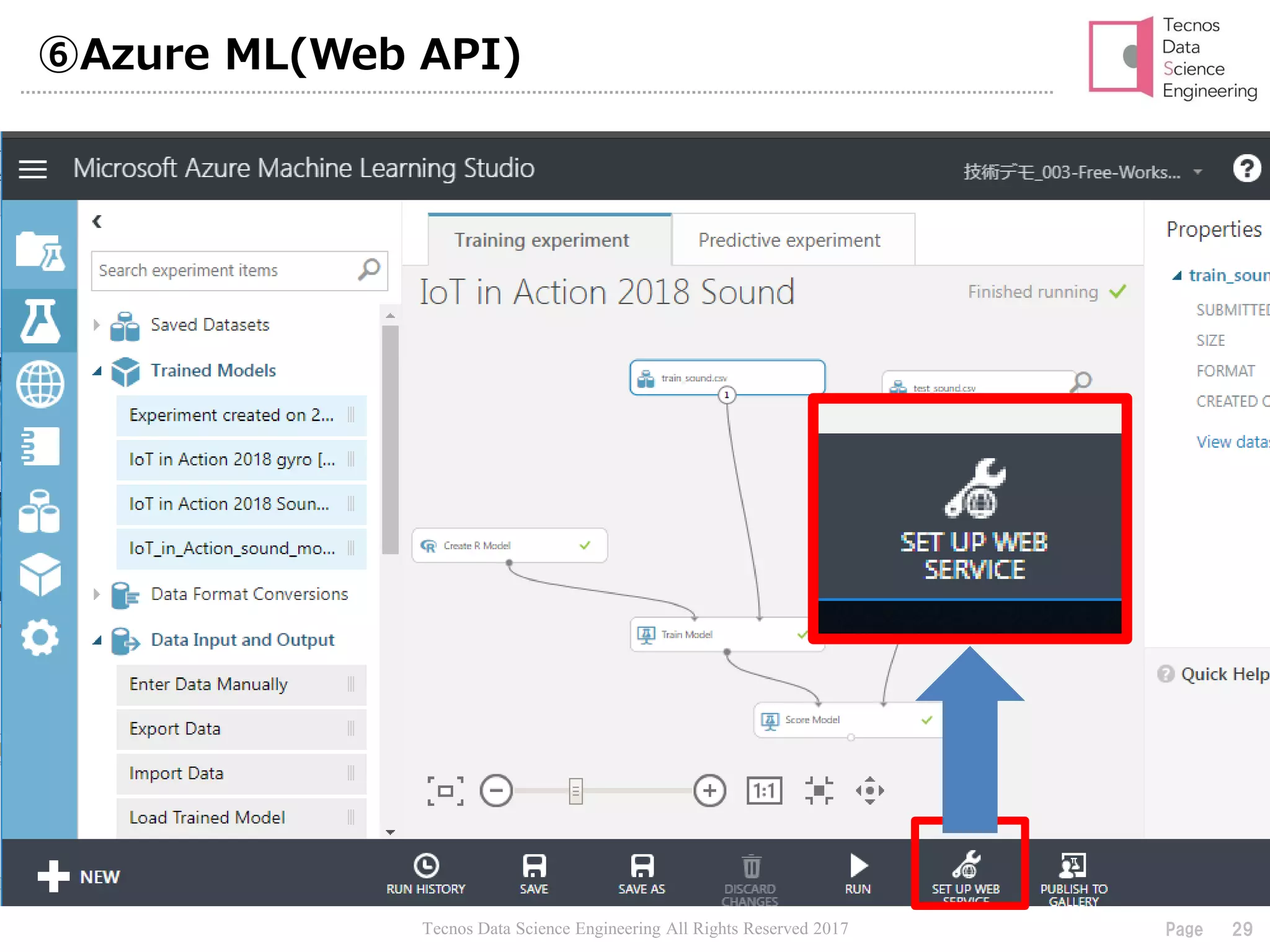This screenshot has height=952, width=1270.
Task: Collapse the Trained Models category
Action: click(x=97, y=371)
